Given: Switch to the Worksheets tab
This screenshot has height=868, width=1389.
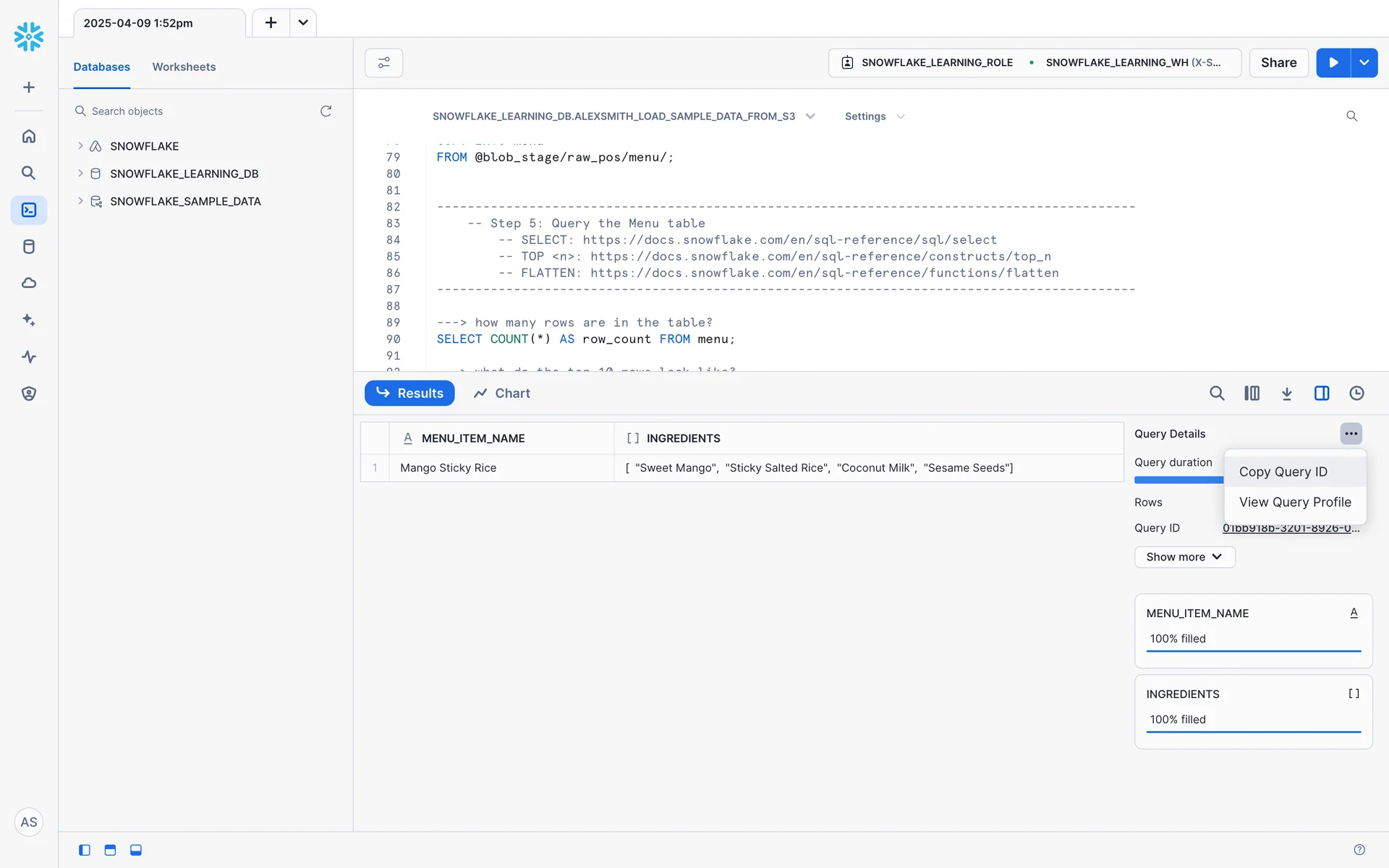Looking at the screenshot, I should [184, 67].
